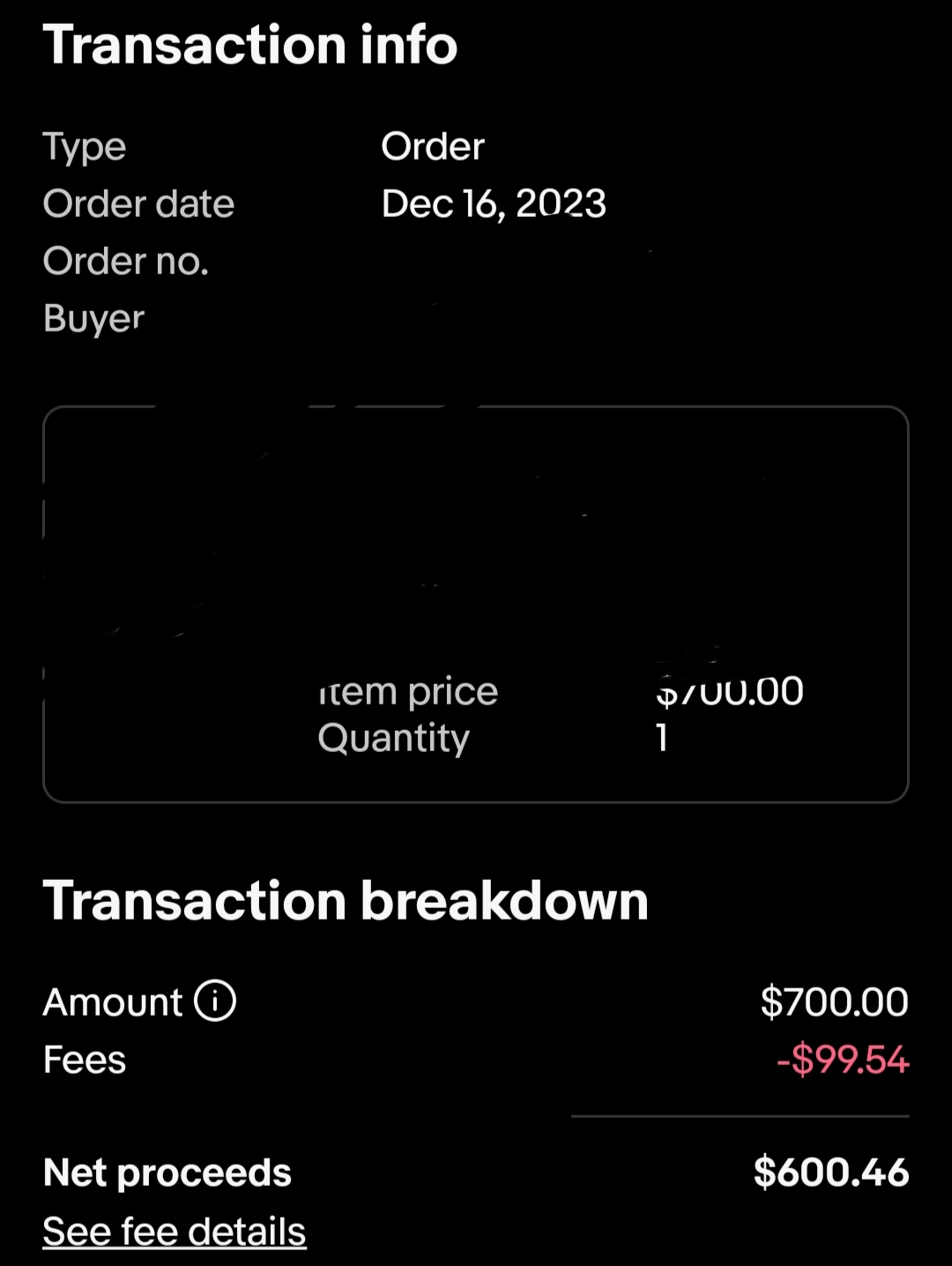Tap the $600.46 net proceeds total
952x1266 pixels.
point(831,1173)
